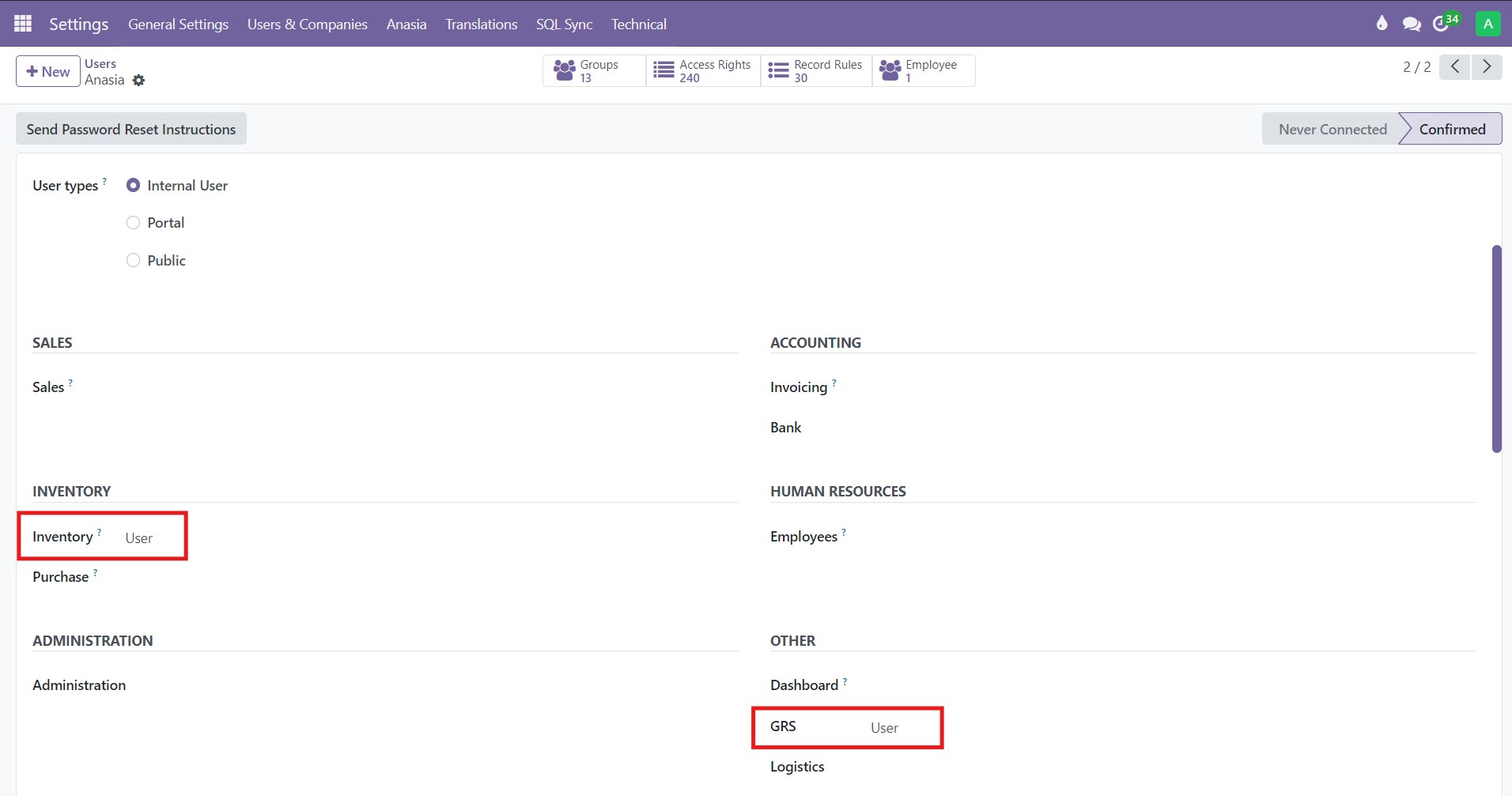Change the Inventory access level dropdown
The width and height of the screenshot is (1512, 796).
pyautogui.click(x=138, y=537)
